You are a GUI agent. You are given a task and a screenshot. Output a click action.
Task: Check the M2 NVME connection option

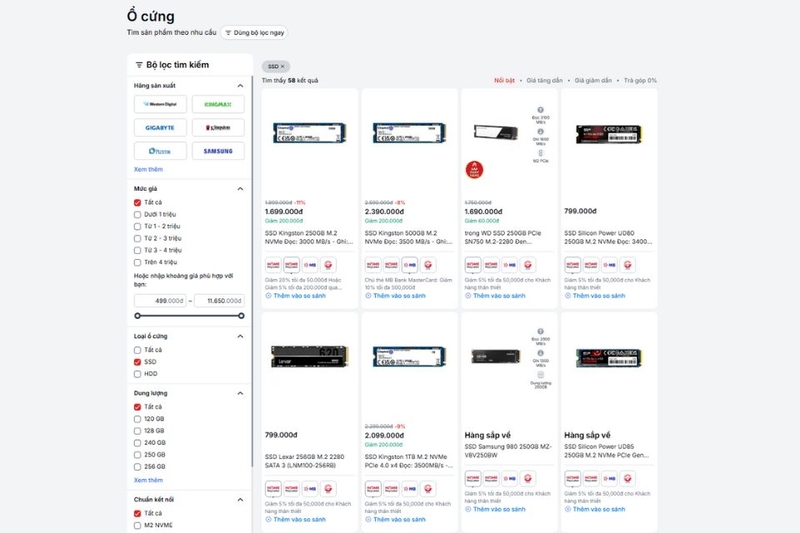tap(137, 525)
